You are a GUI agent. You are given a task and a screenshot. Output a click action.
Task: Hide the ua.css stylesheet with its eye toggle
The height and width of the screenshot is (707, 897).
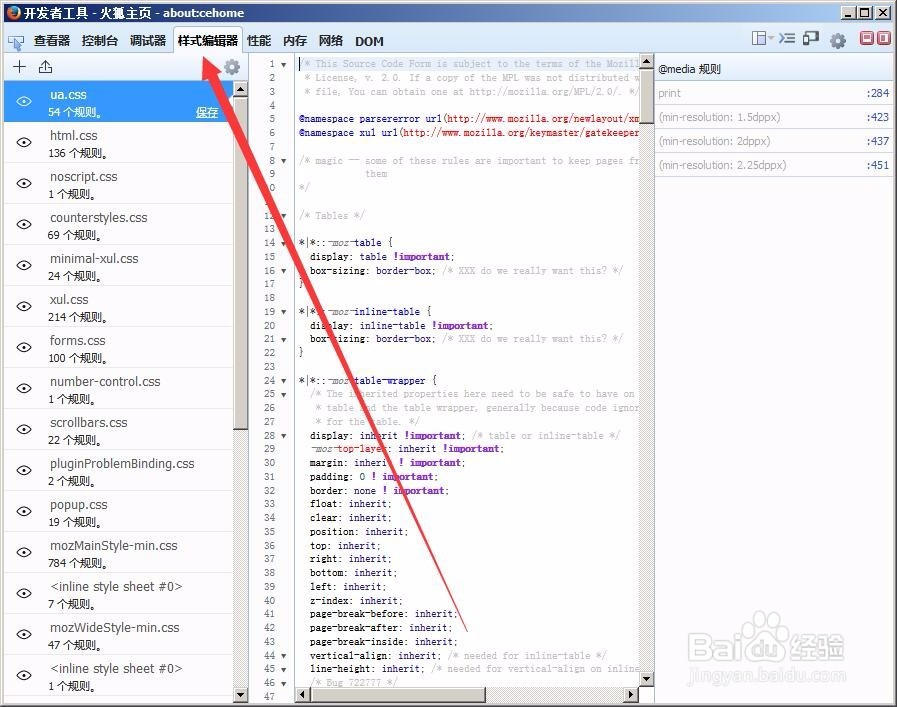click(x=23, y=101)
